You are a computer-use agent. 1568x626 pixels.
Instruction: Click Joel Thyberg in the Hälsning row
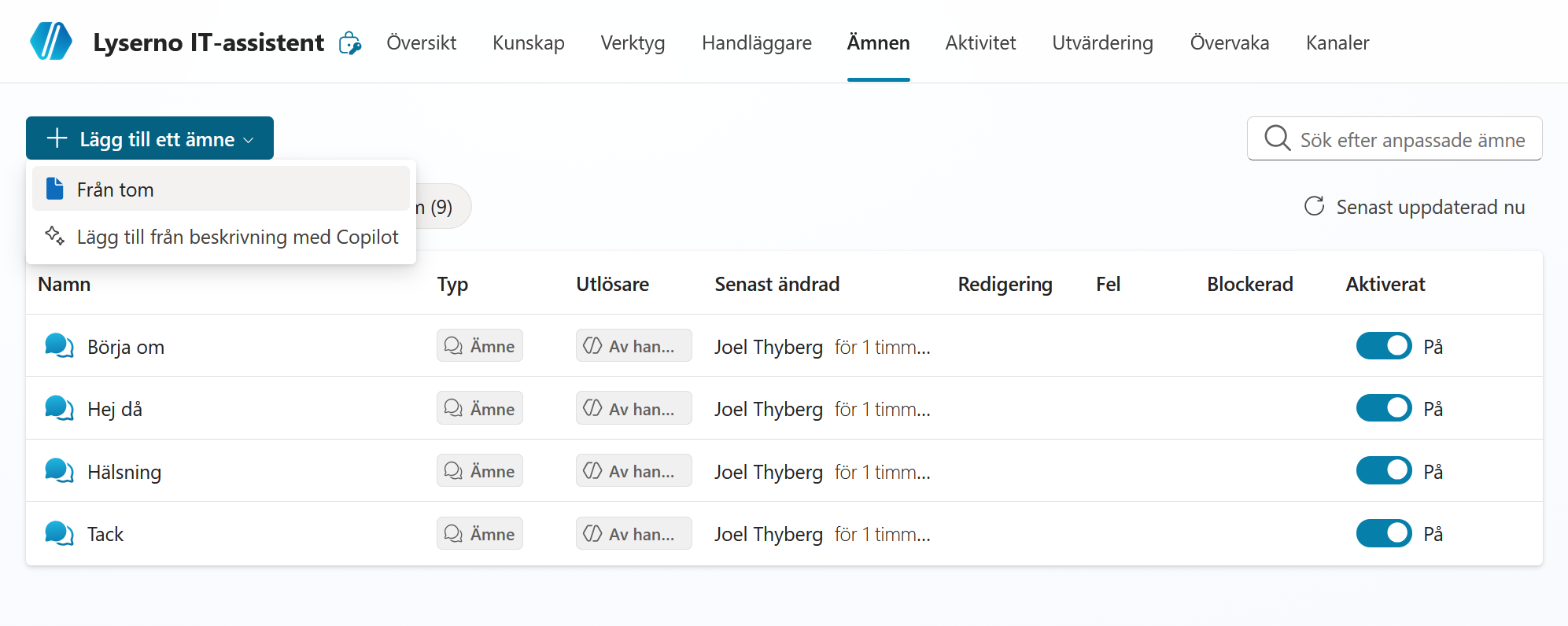pos(768,472)
